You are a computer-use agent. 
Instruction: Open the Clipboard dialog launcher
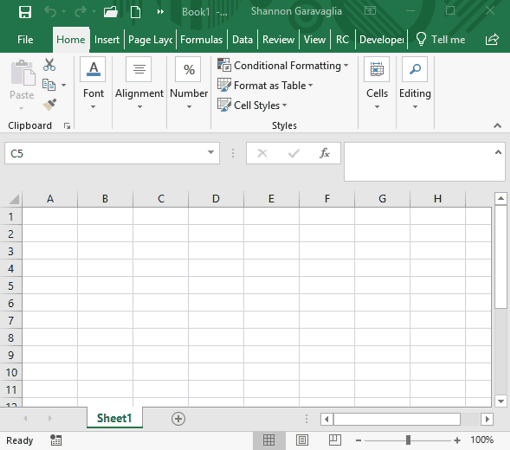[67, 126]
